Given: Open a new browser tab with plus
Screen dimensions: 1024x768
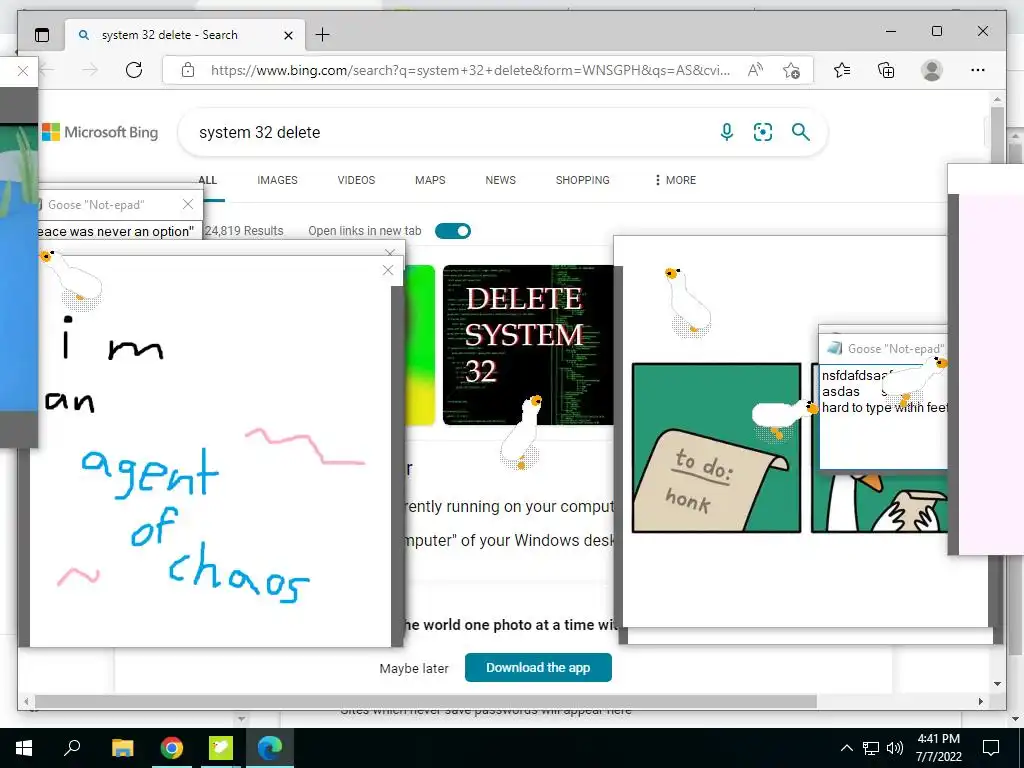Looking at the screenshot, I should point(323,35).
